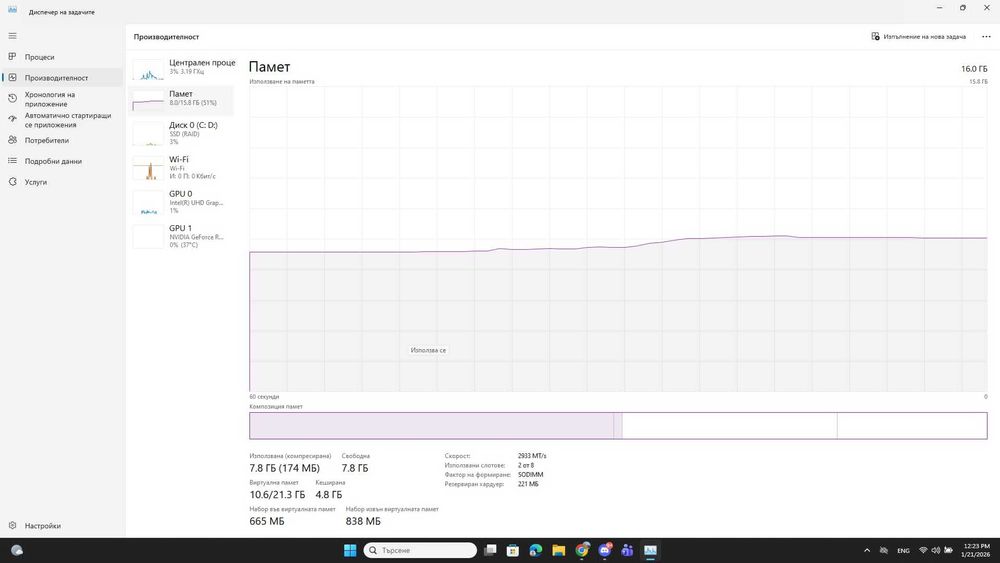Click the Wi-Fi tray icon
The image size is (1000, 563).
pyautogui.click(x=923, y=550)
